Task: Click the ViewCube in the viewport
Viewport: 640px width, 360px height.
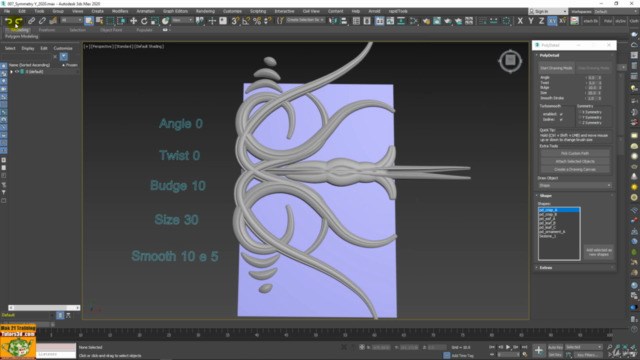Action: coord(510,61)
